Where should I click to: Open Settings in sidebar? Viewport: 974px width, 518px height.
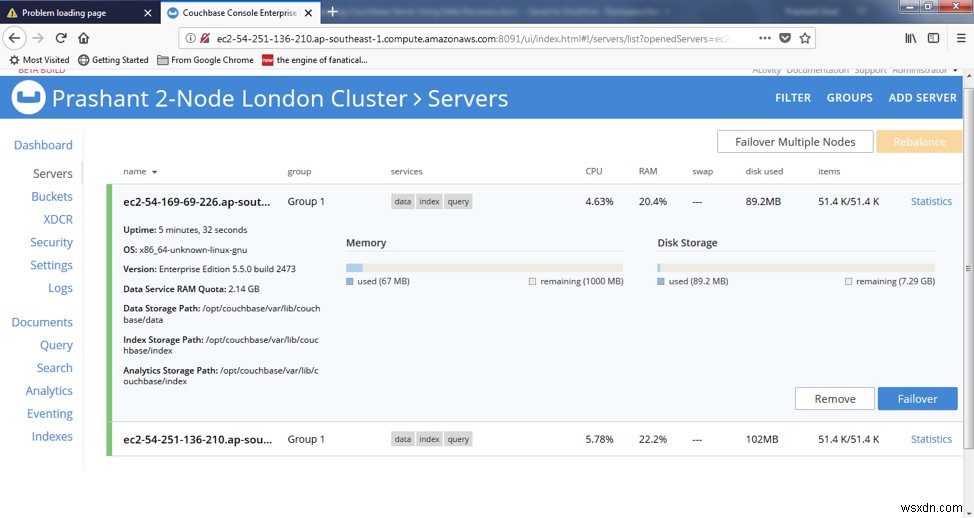(x=52, y=265)
